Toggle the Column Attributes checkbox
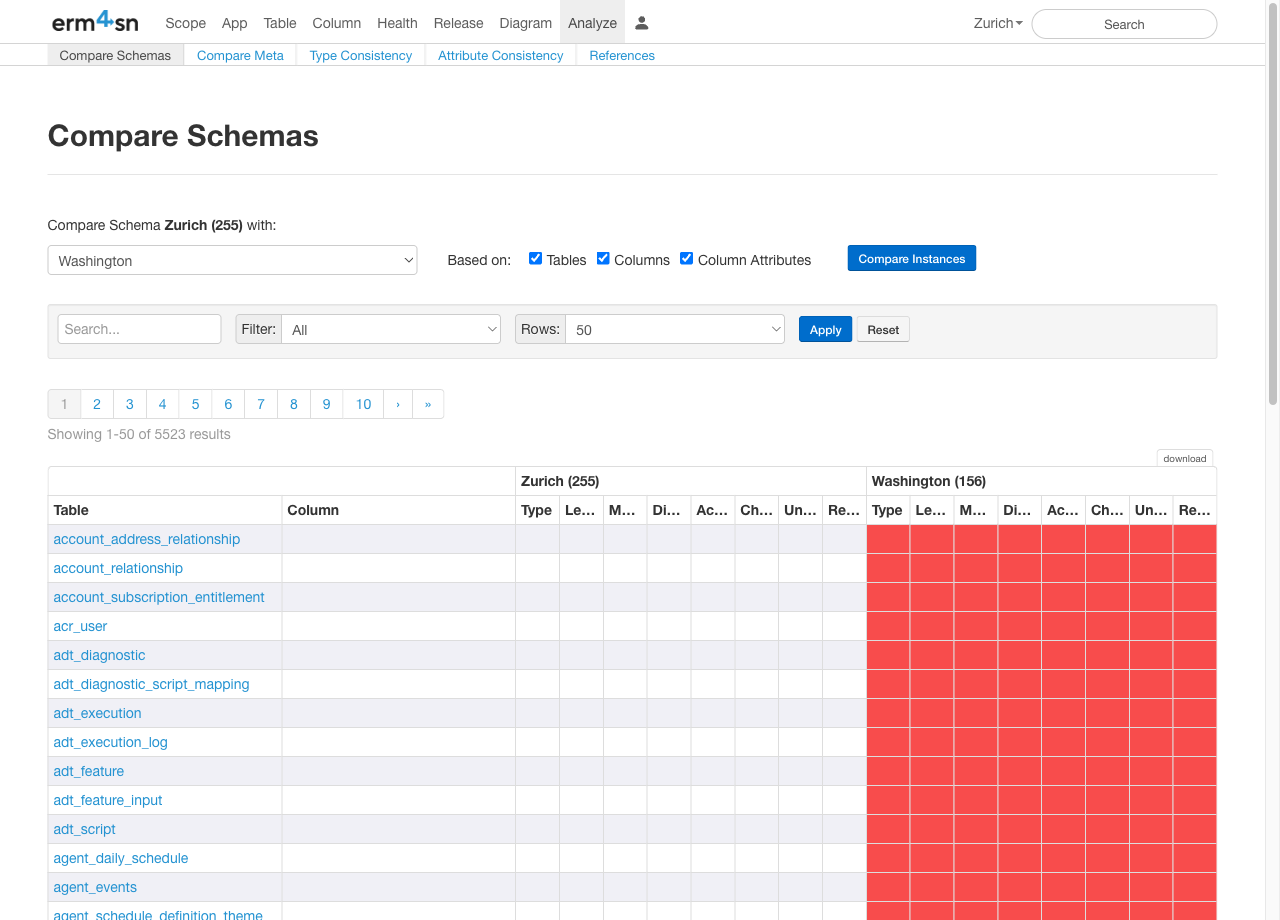 pos(686,257)
